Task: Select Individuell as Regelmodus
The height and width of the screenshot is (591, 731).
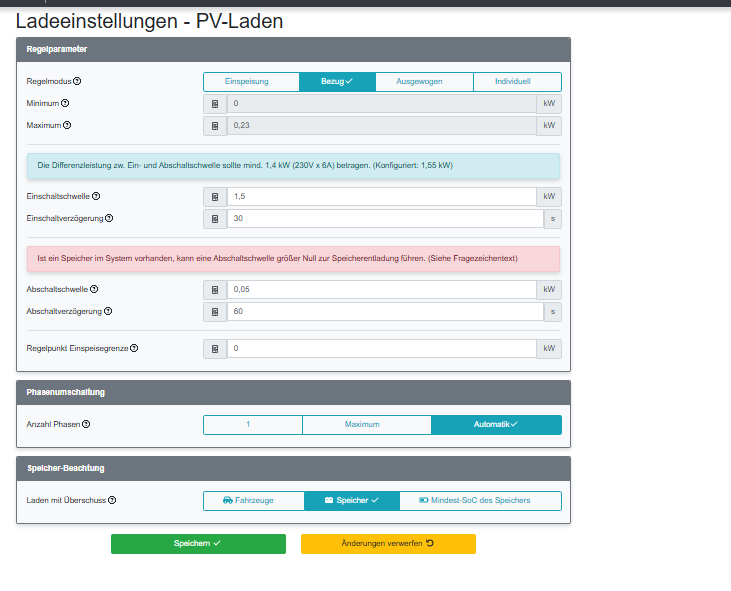Action: click(x=517, y=82)
